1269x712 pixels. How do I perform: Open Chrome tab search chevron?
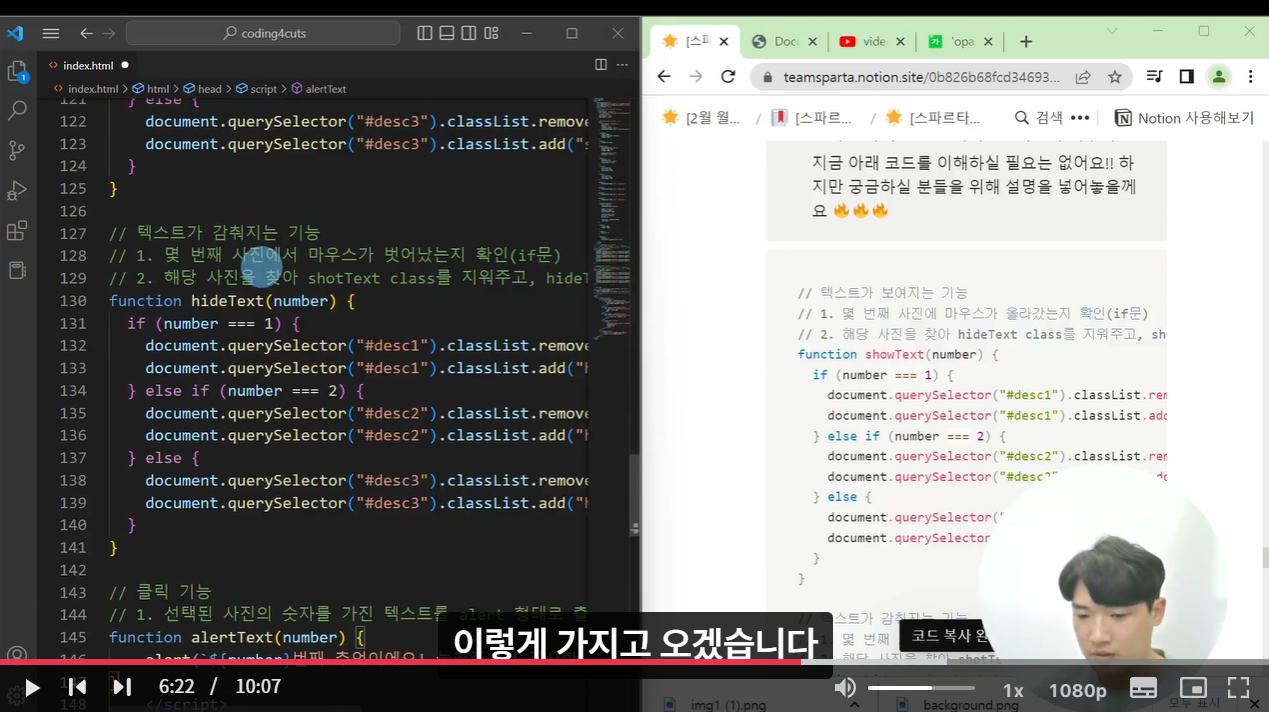(x=1112, y=32)
